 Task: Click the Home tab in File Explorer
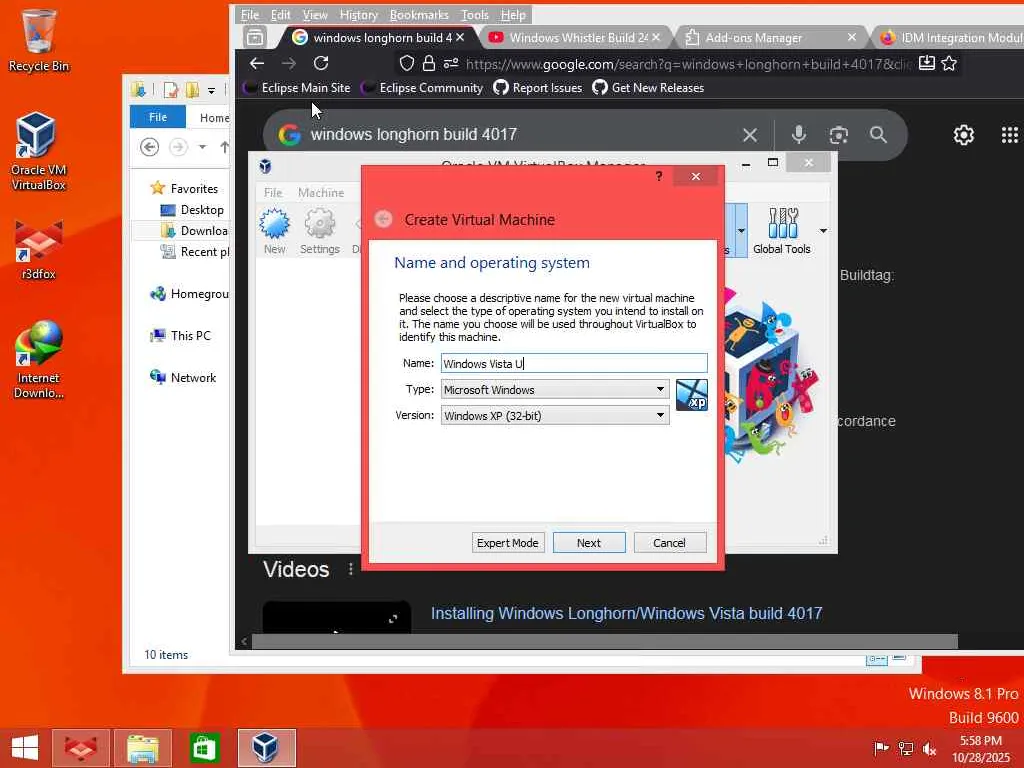[214, 118]
